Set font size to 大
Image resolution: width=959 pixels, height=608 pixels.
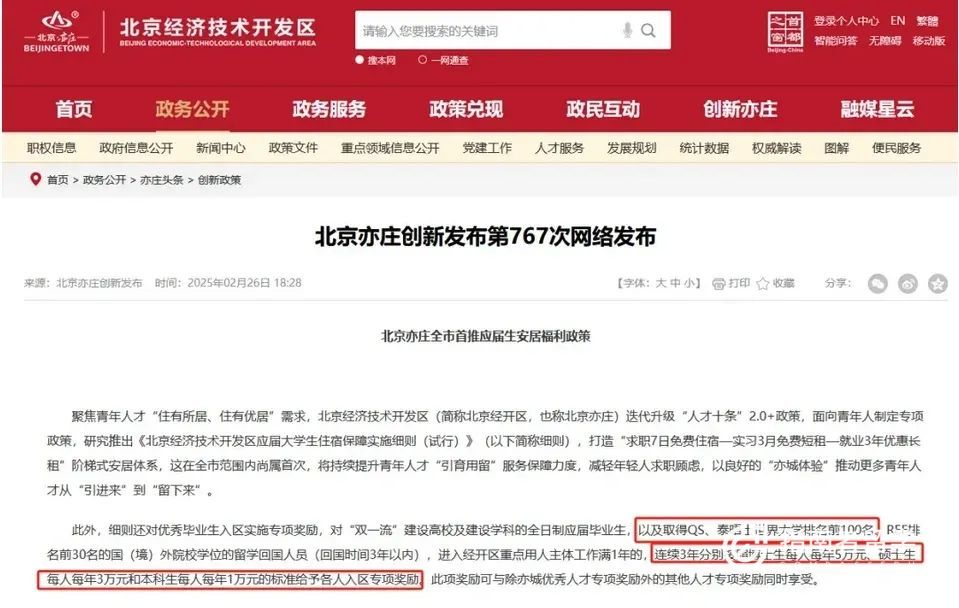[661, 283]
